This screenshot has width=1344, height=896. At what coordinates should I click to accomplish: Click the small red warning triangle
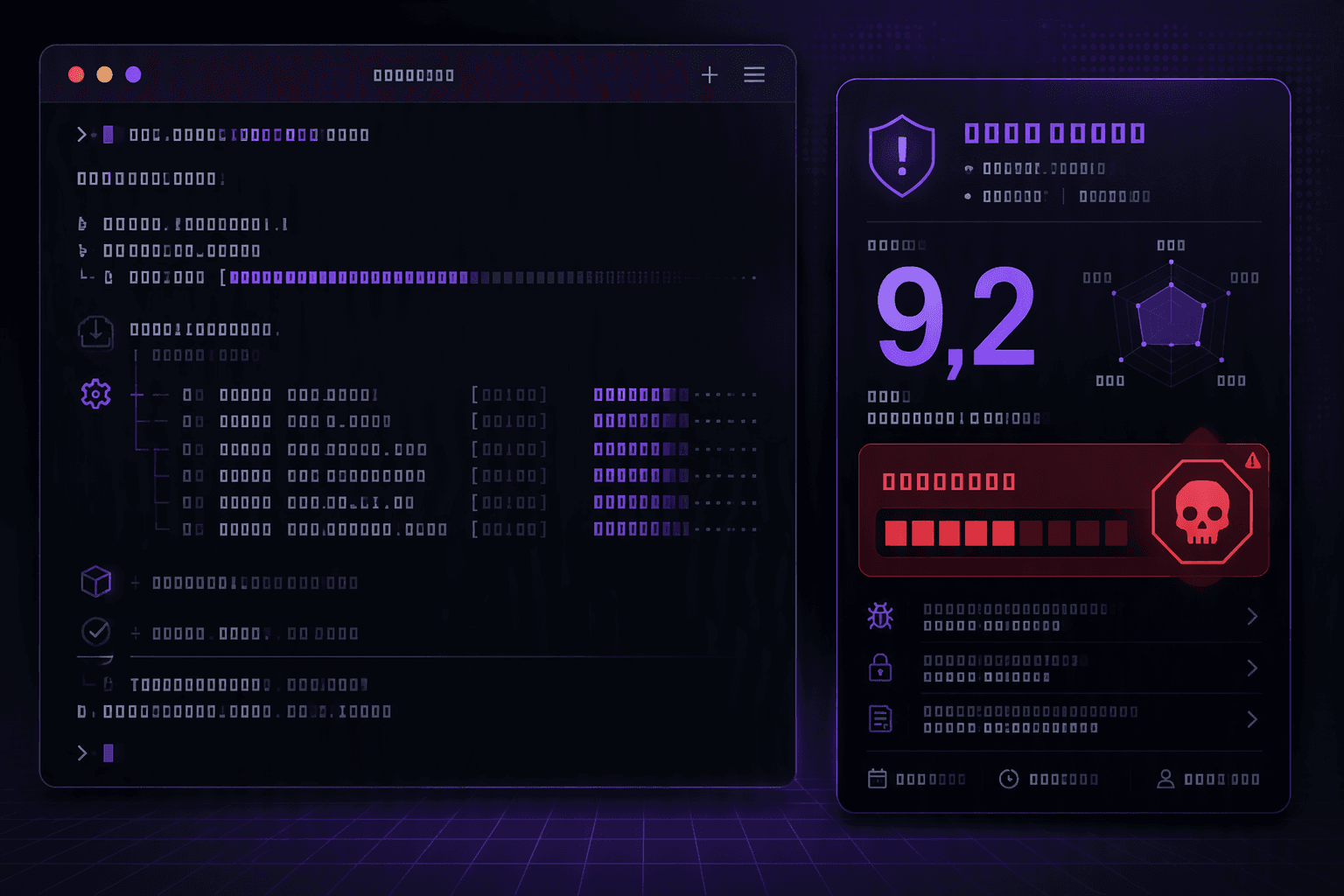pyautogui.click(x=1253, y=460)
